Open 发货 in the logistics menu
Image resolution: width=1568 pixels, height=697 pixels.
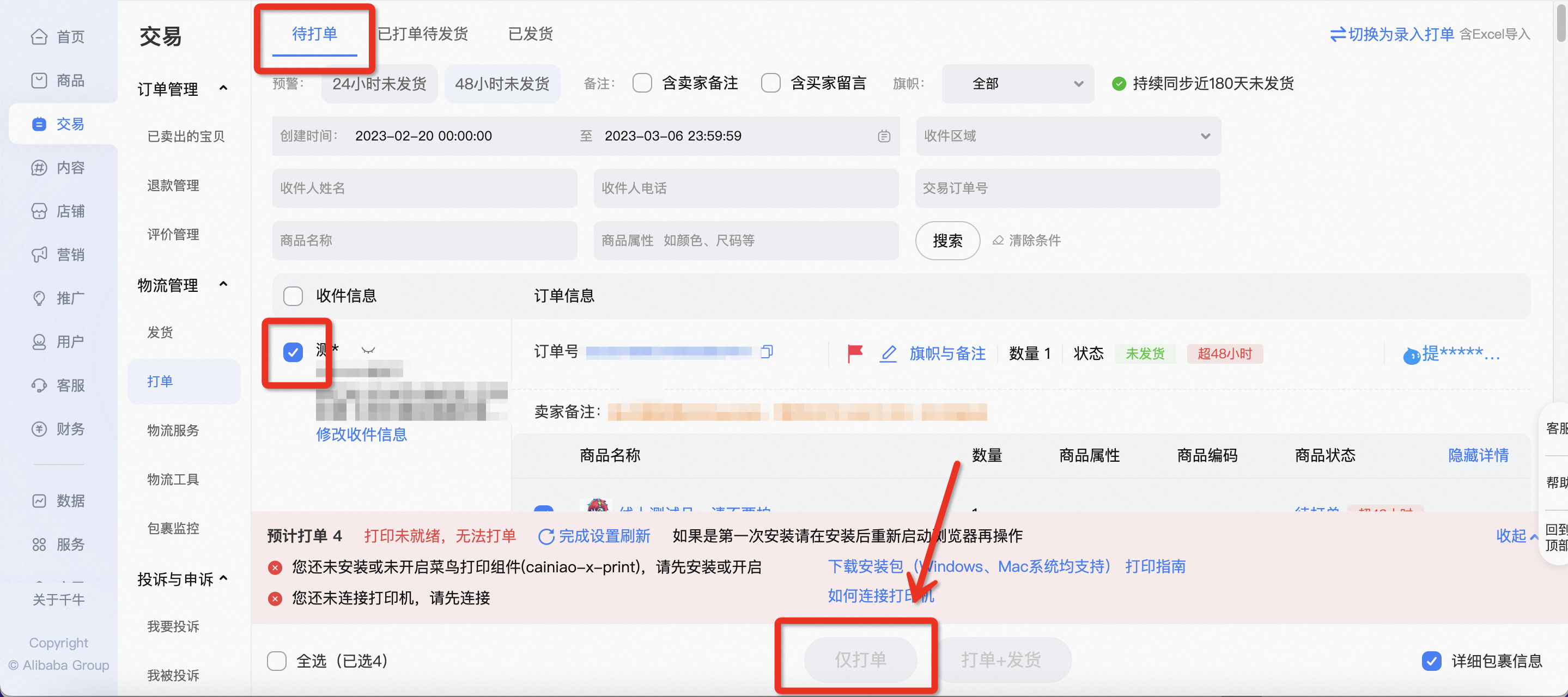pos(160,333)
